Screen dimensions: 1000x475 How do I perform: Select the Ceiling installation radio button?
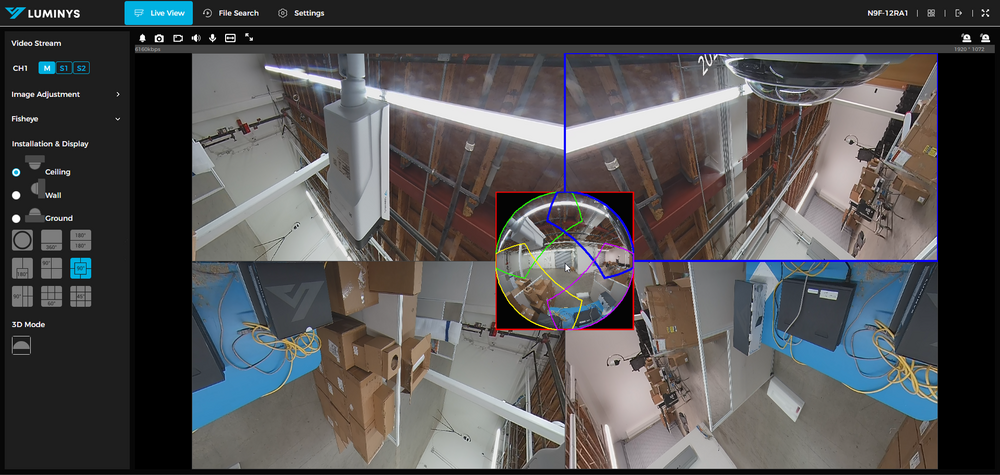[x=16, y=172]
